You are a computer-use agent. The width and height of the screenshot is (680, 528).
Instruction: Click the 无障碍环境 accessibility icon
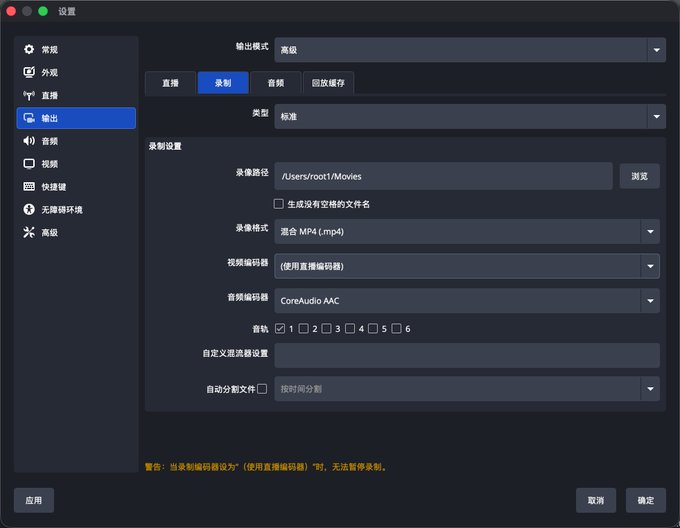click(x=29, y=209)
